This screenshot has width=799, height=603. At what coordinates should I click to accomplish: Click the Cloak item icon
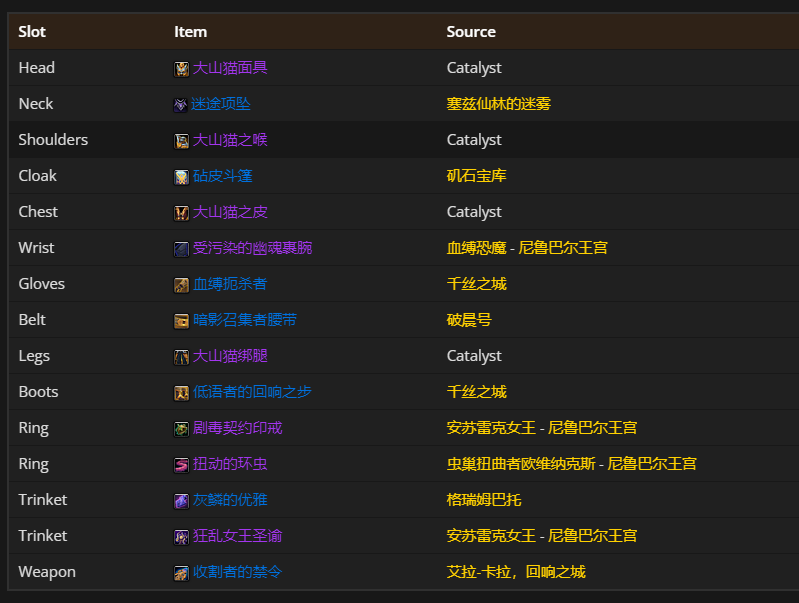point(181,177)
